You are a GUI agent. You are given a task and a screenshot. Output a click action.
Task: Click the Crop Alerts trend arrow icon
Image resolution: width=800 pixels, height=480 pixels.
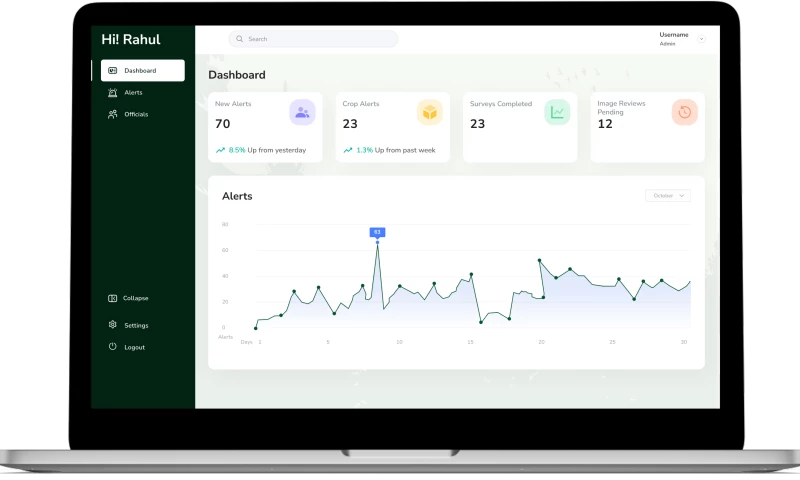(x=348, y=150)
